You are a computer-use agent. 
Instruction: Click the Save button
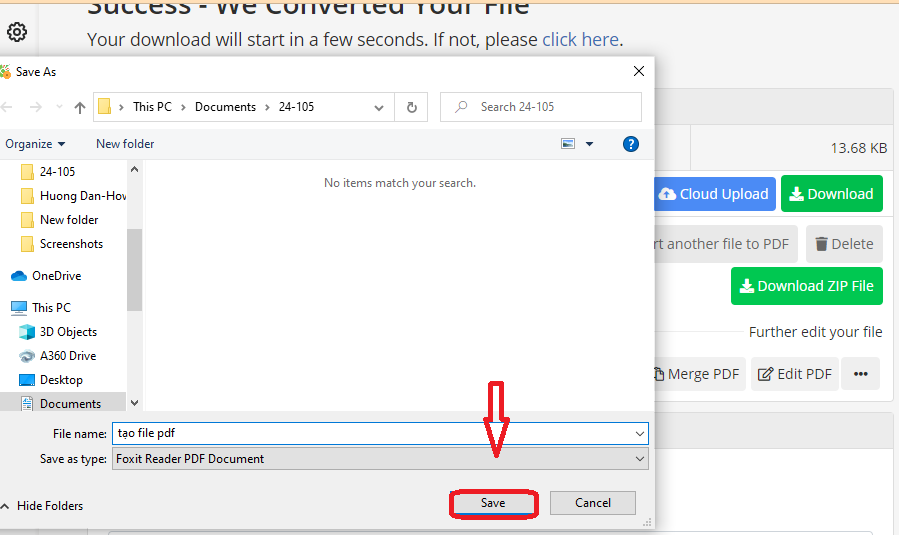pos(493,503)
